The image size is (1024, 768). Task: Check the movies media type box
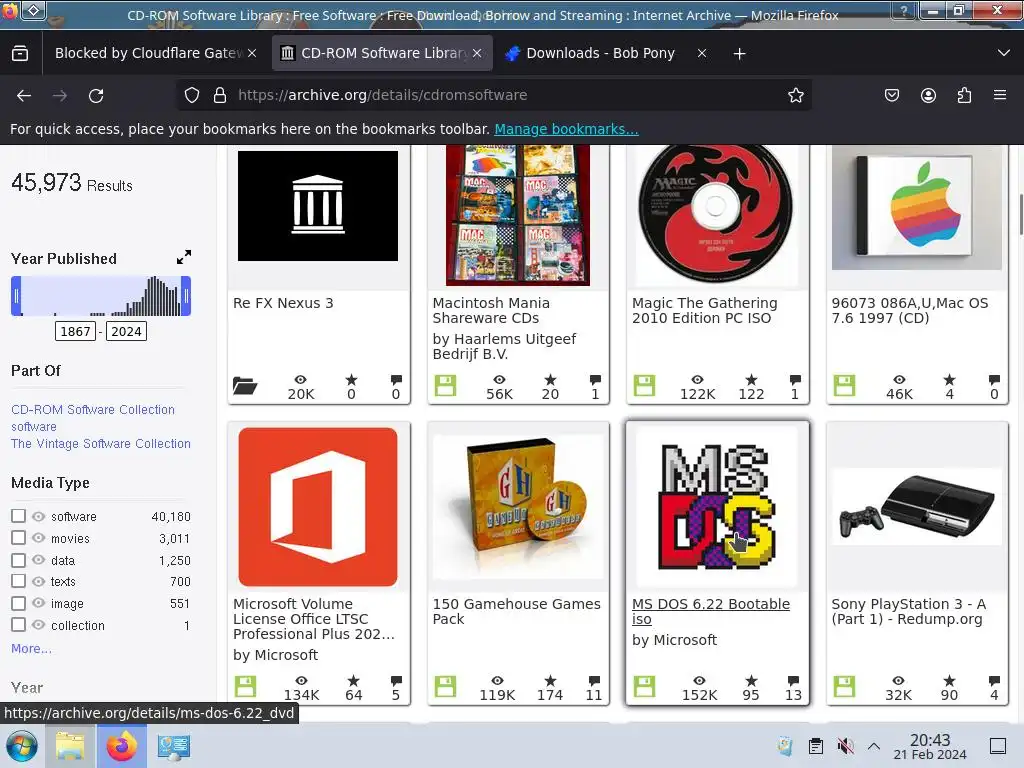tap(18, 537)
